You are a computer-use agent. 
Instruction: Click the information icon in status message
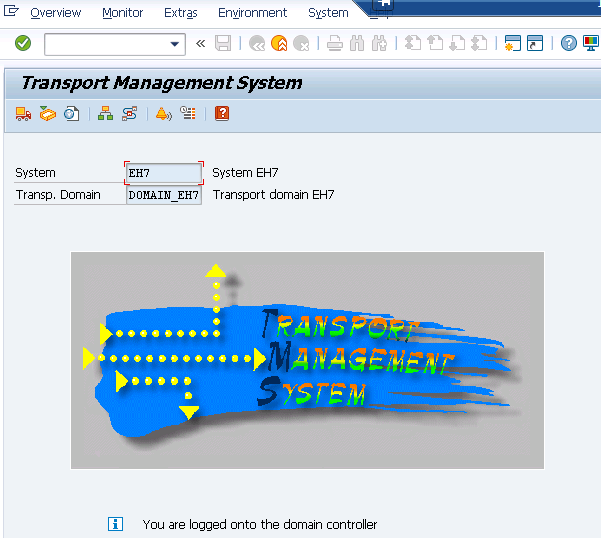tap(116, 524)
